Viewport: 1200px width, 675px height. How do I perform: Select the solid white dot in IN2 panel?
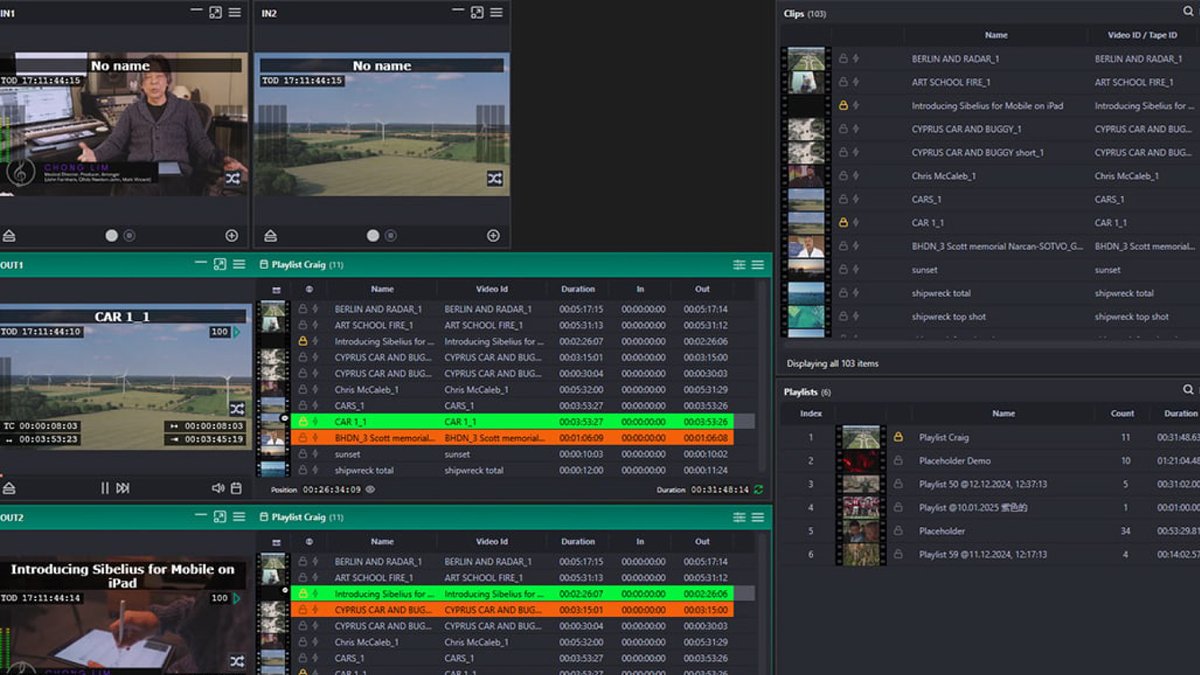[373, 236]
